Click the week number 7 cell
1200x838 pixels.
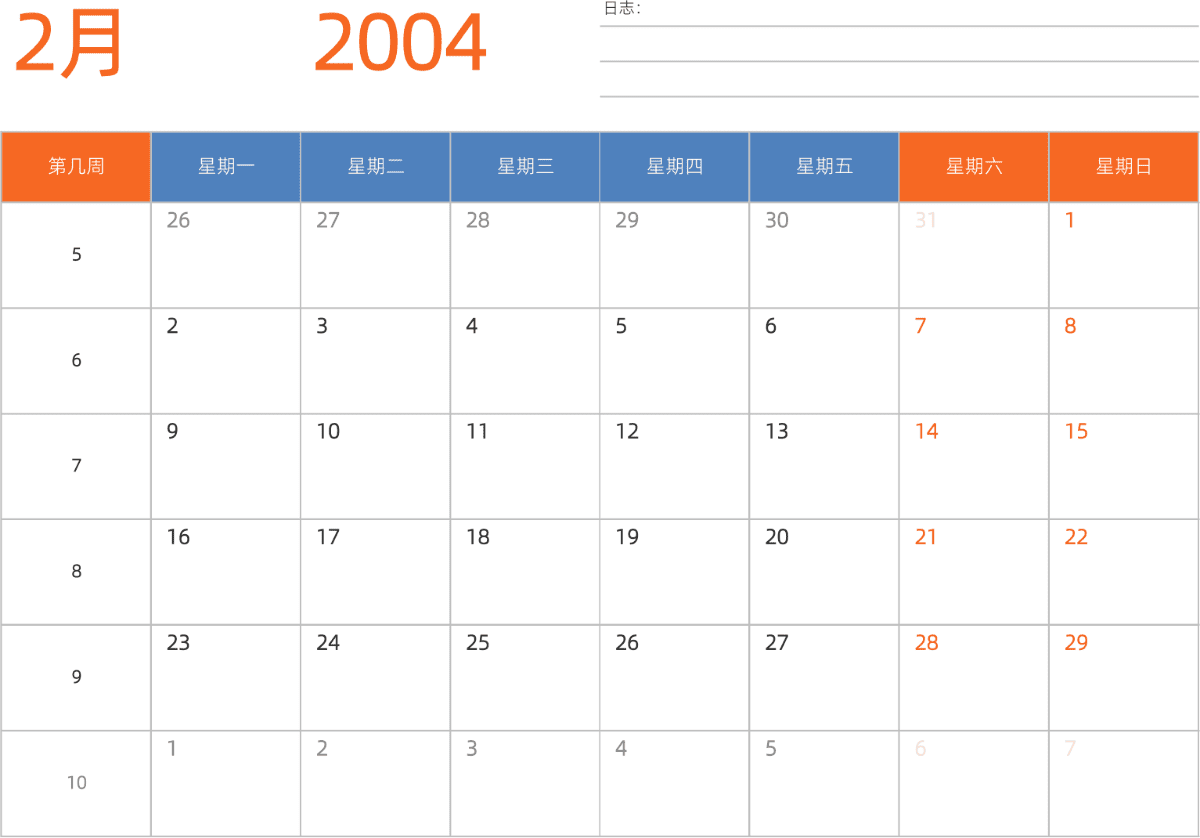tap(76, 466)
